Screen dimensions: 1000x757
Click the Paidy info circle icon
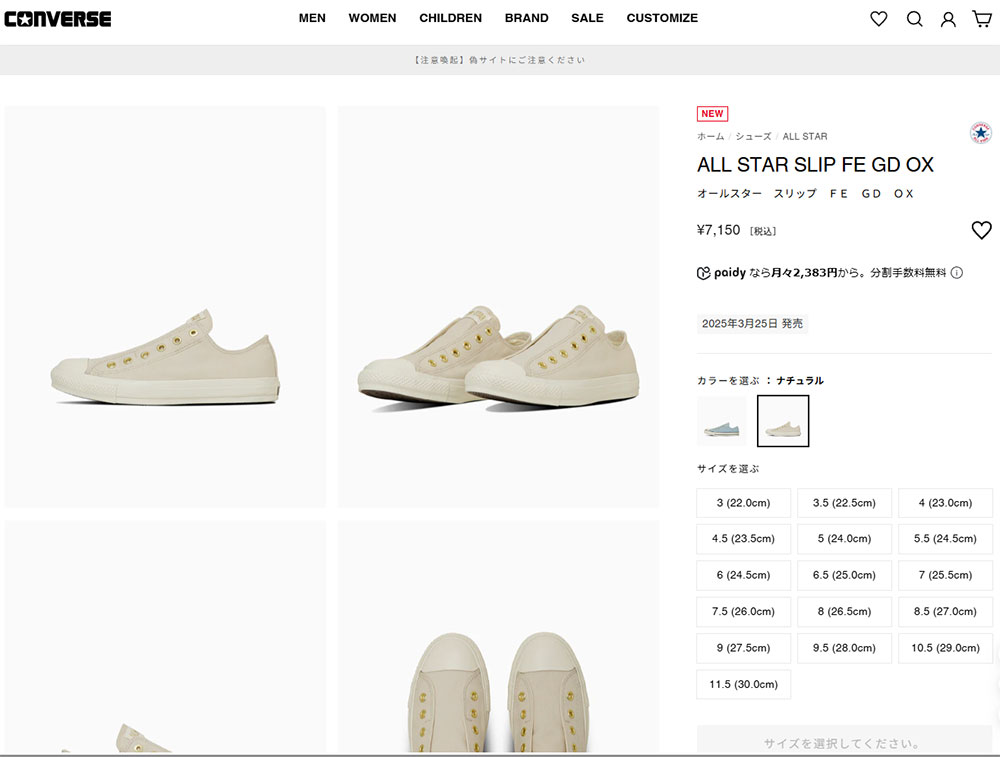957,272
